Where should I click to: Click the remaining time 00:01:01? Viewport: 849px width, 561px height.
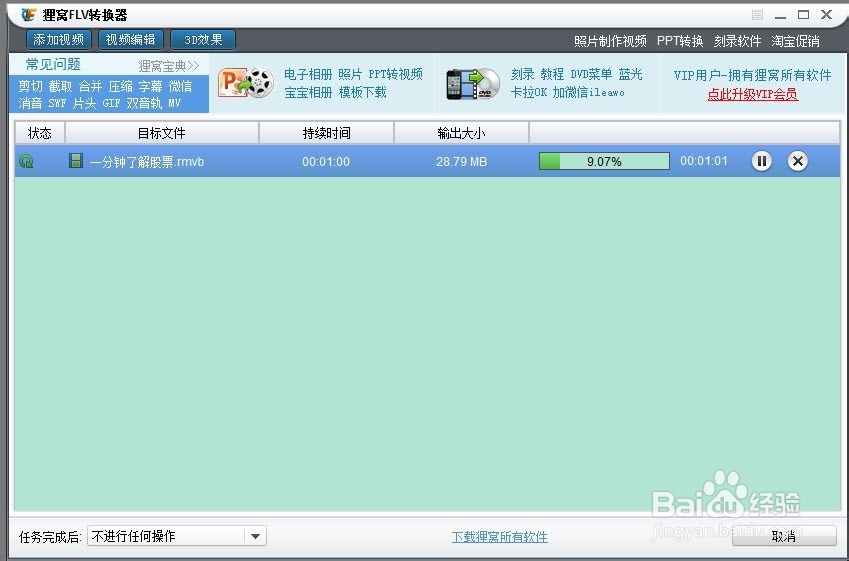704,161
